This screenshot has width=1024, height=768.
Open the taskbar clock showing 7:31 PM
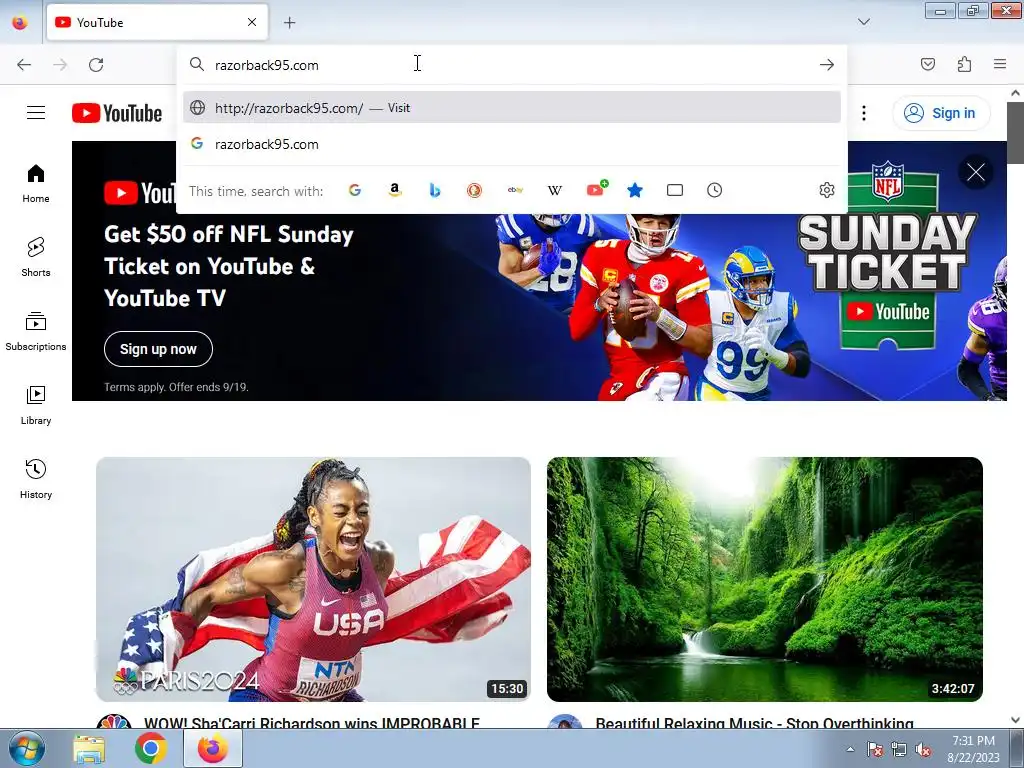[973, 749]
